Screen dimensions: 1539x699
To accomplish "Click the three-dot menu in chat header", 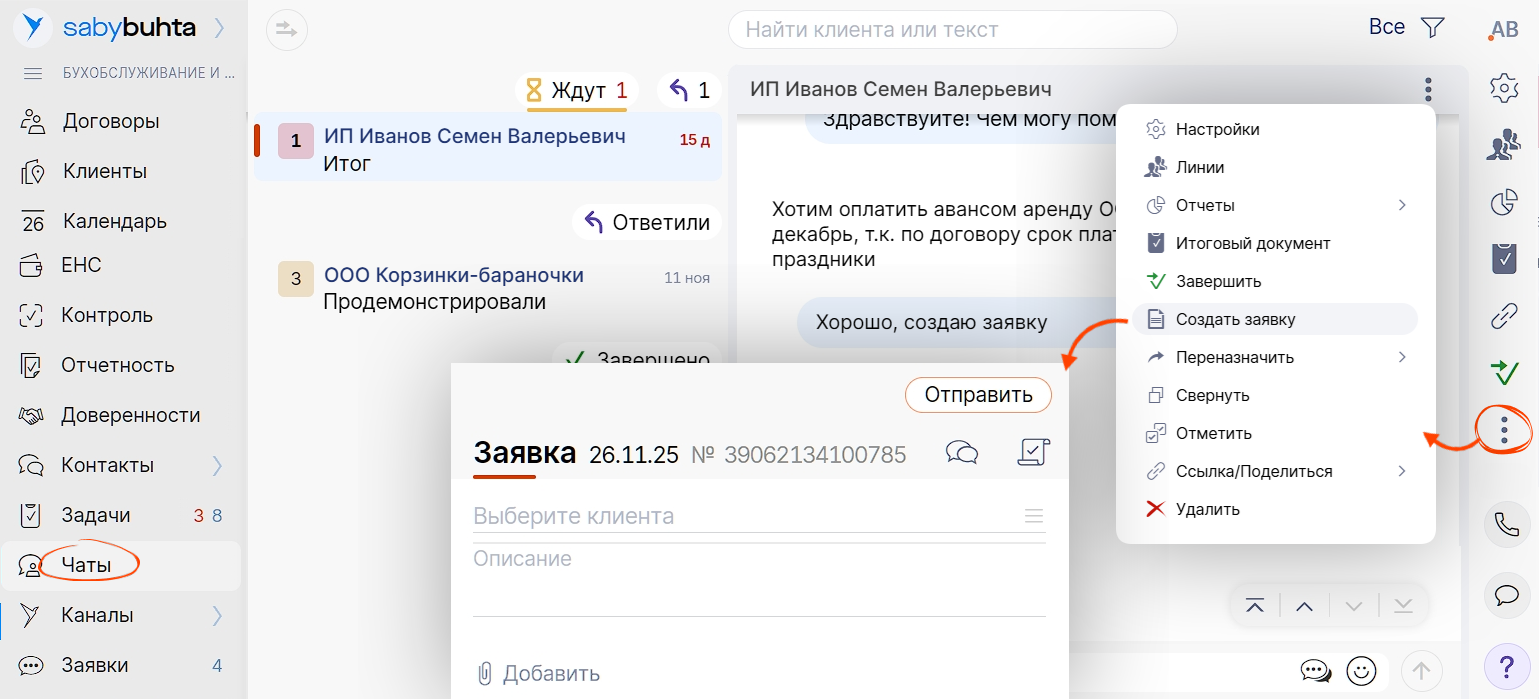I will tap(1428, 90).
